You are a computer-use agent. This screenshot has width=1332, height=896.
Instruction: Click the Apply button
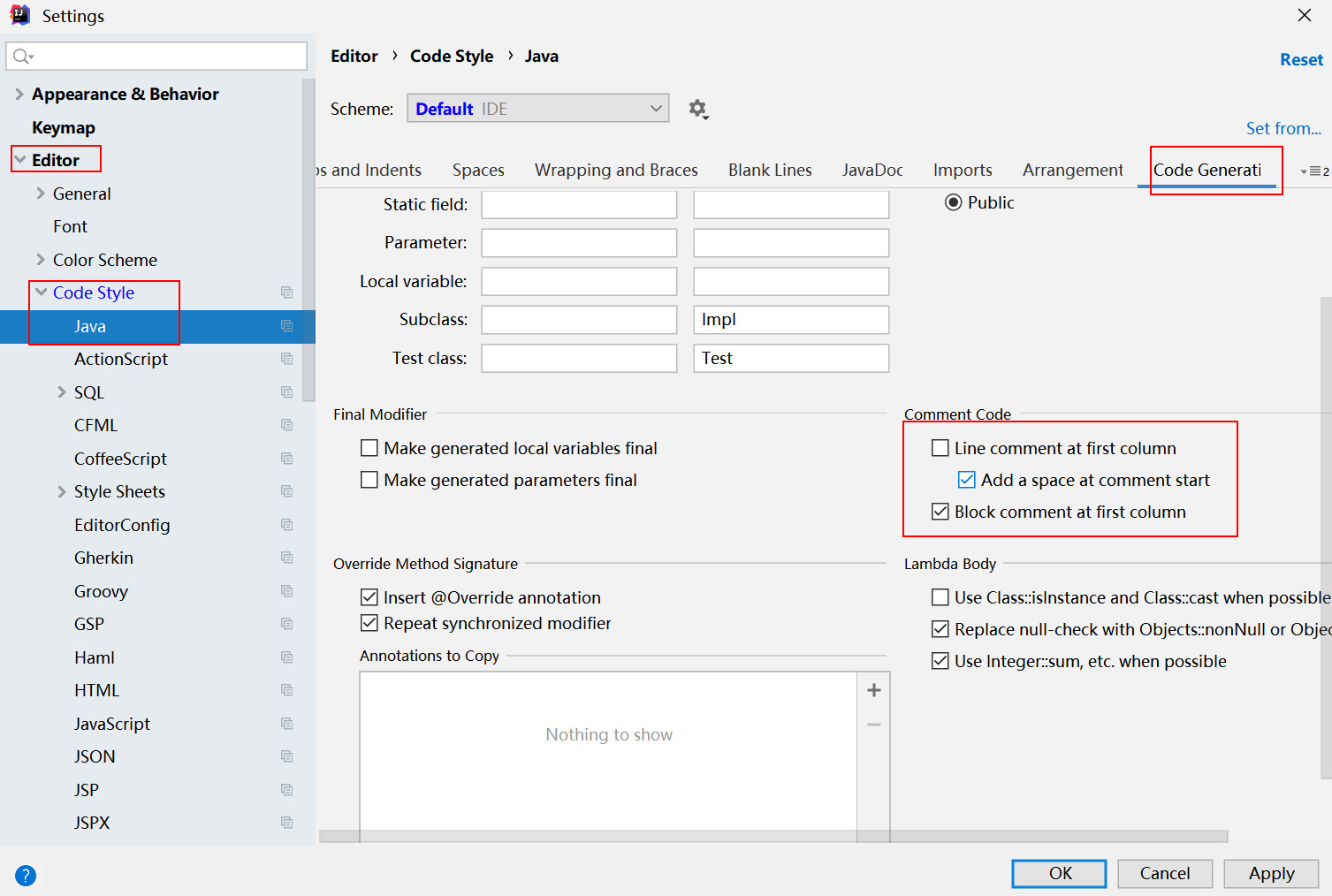[1271, 874]
